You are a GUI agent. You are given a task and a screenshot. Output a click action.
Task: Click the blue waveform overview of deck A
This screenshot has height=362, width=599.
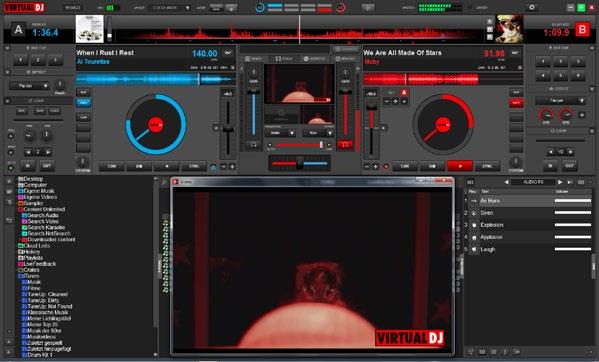click(156, 79)
